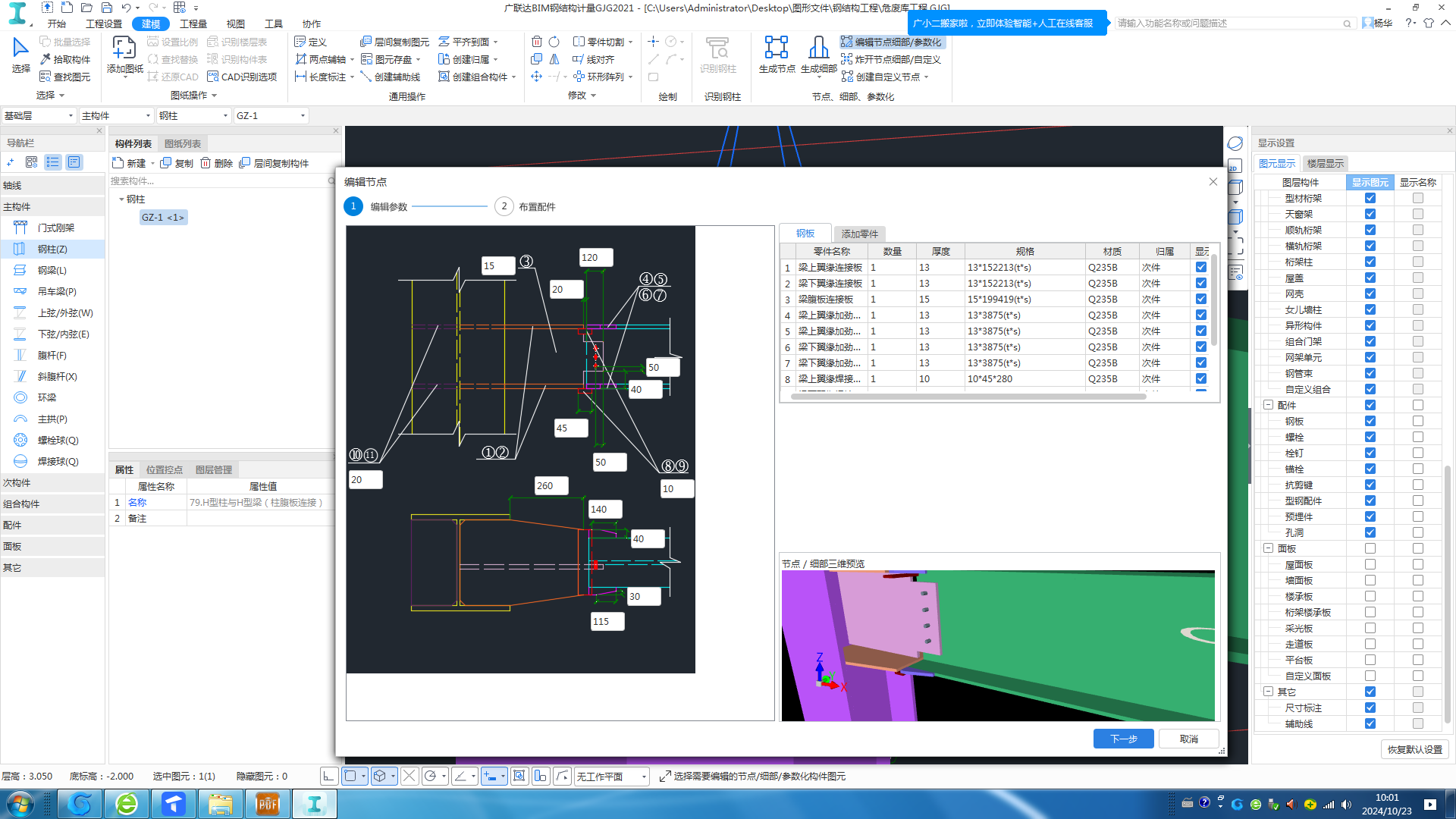
Task: Toggle 显示图元 checkbox for 钢管束
Action: [1370, 373]
